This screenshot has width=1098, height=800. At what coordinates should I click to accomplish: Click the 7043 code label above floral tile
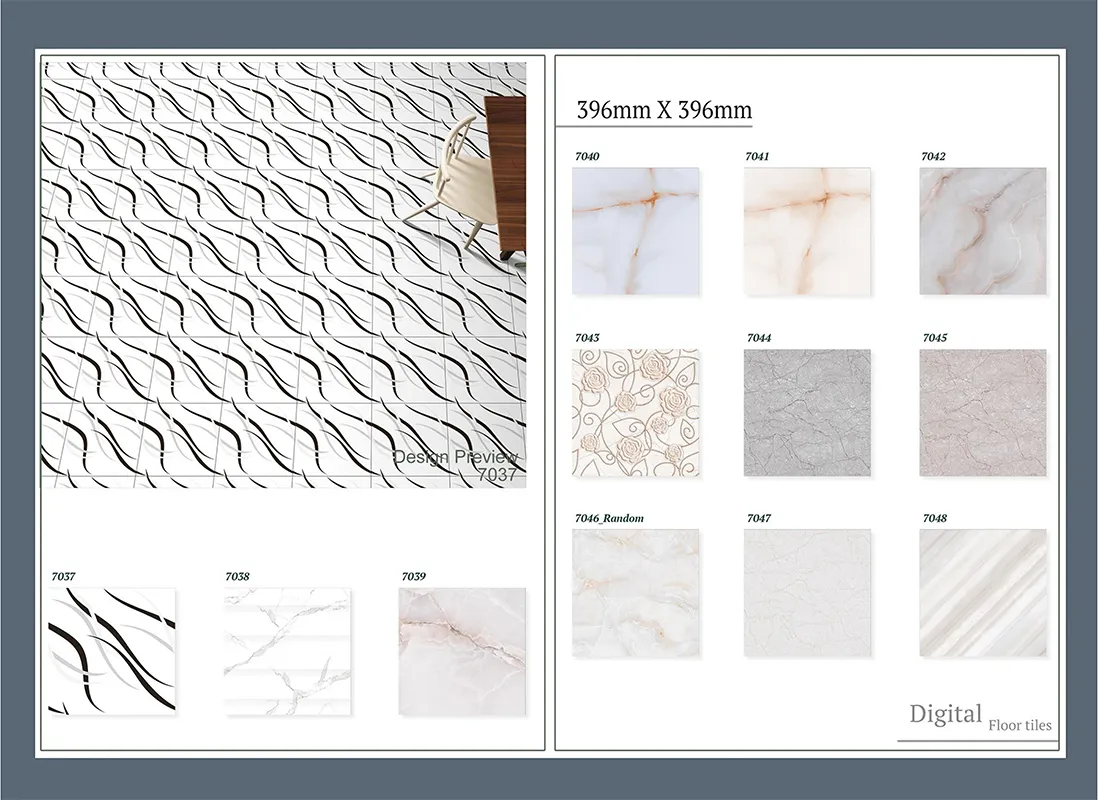pos(587,338)
